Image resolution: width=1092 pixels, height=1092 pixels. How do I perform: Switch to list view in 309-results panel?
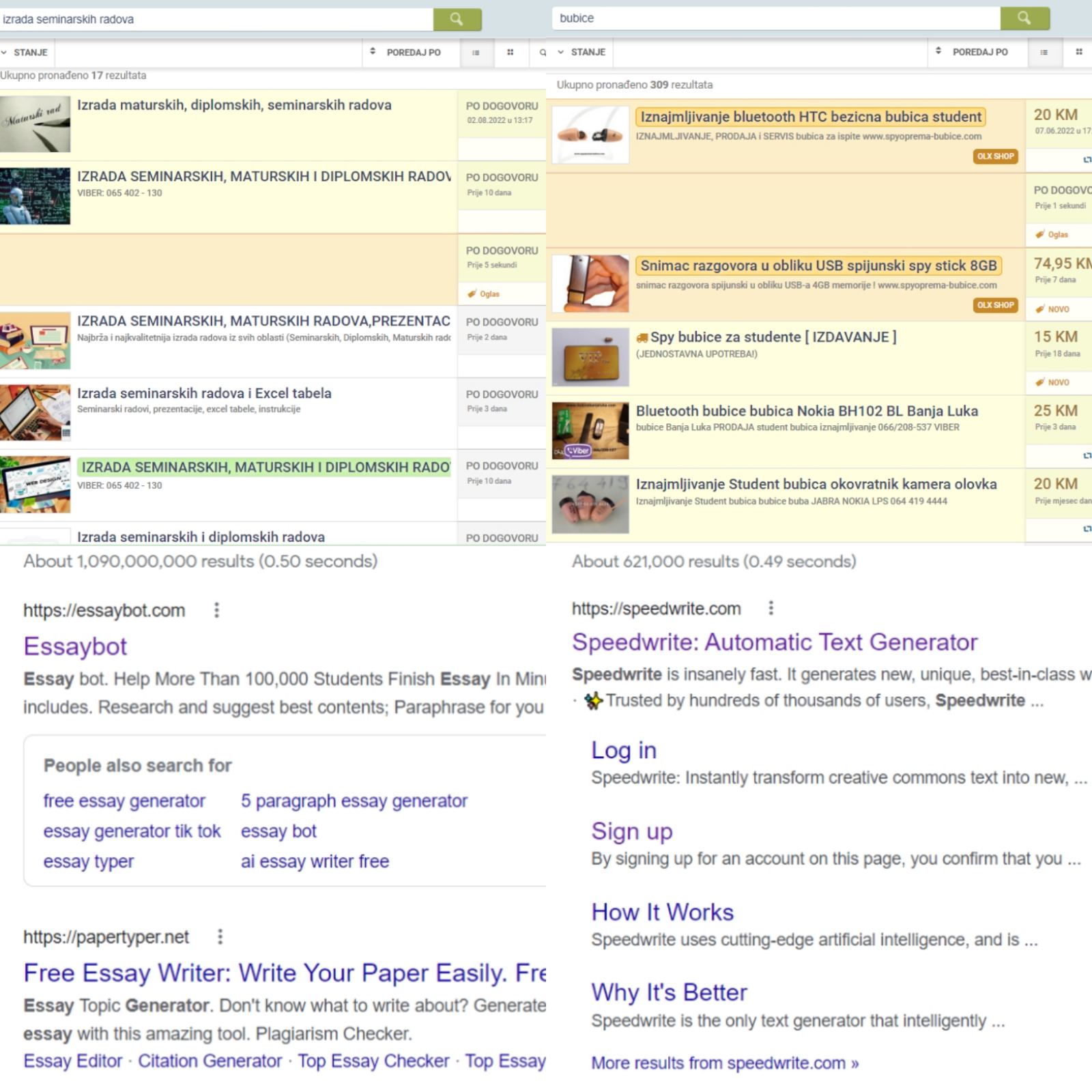[1044, 53]
